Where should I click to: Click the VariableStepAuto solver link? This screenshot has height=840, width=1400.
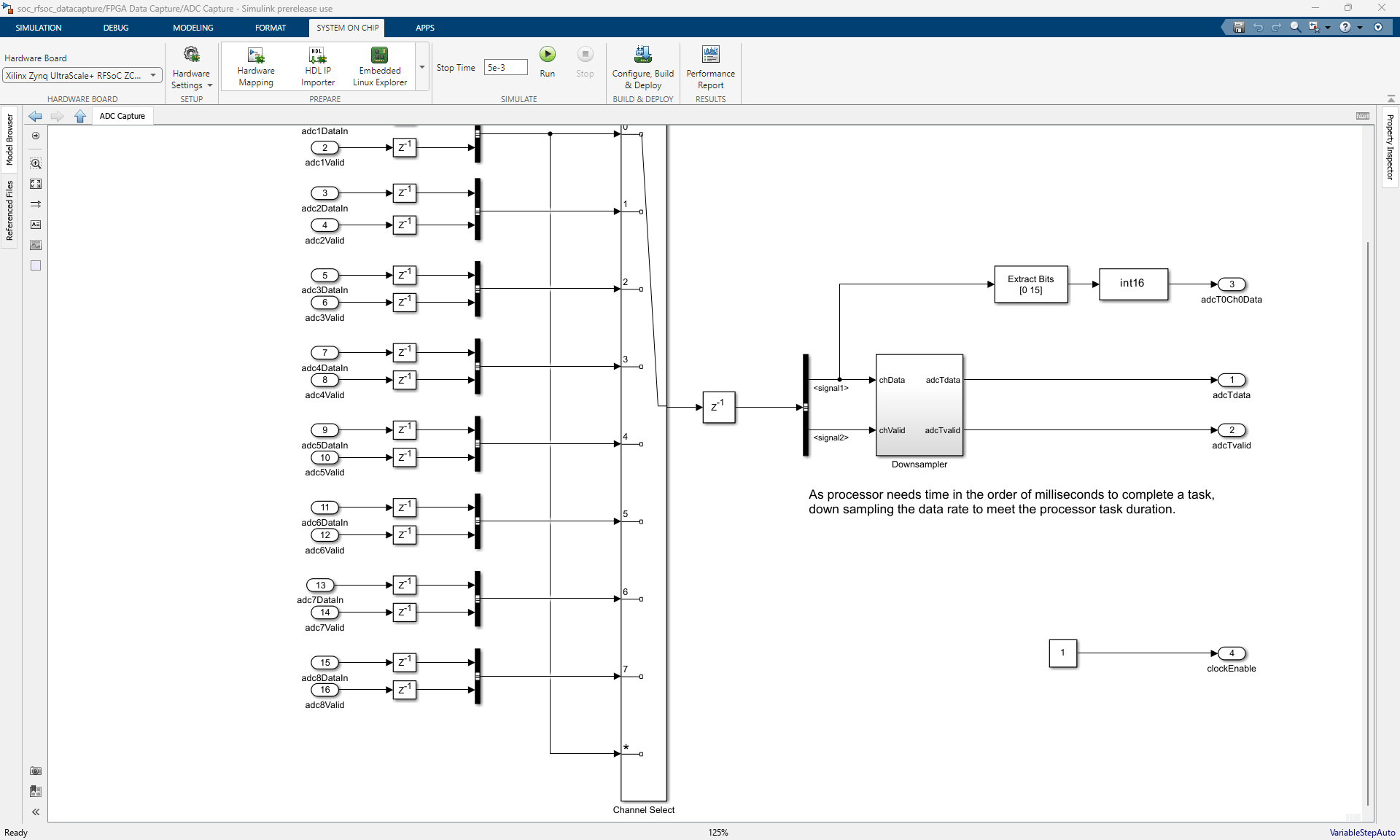click(x=1361, y=832)
